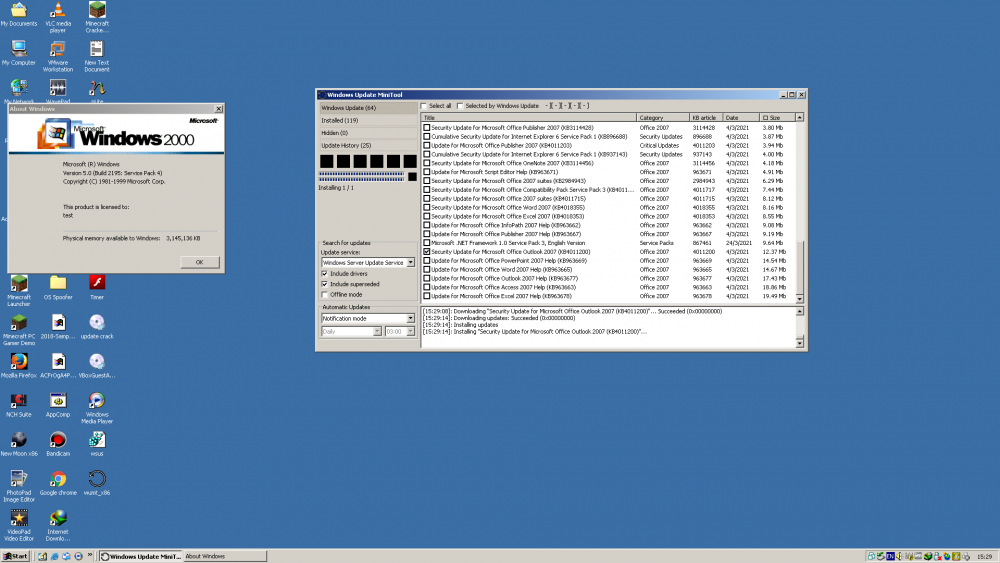Uncheck Include superseded option
1000x563 pixels.
pos(325,284)
